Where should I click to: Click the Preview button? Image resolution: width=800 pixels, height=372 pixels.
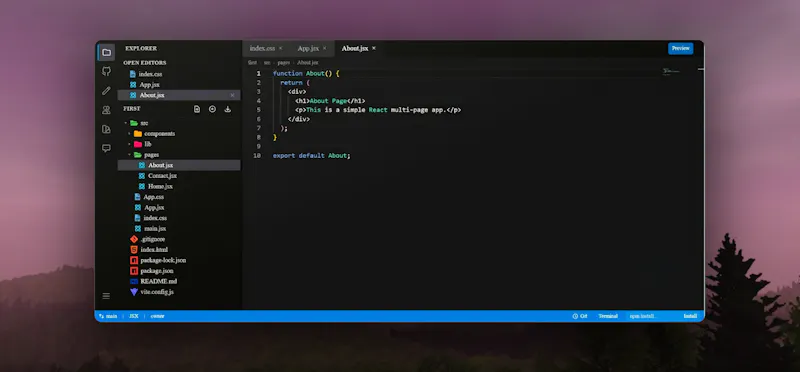681,48
